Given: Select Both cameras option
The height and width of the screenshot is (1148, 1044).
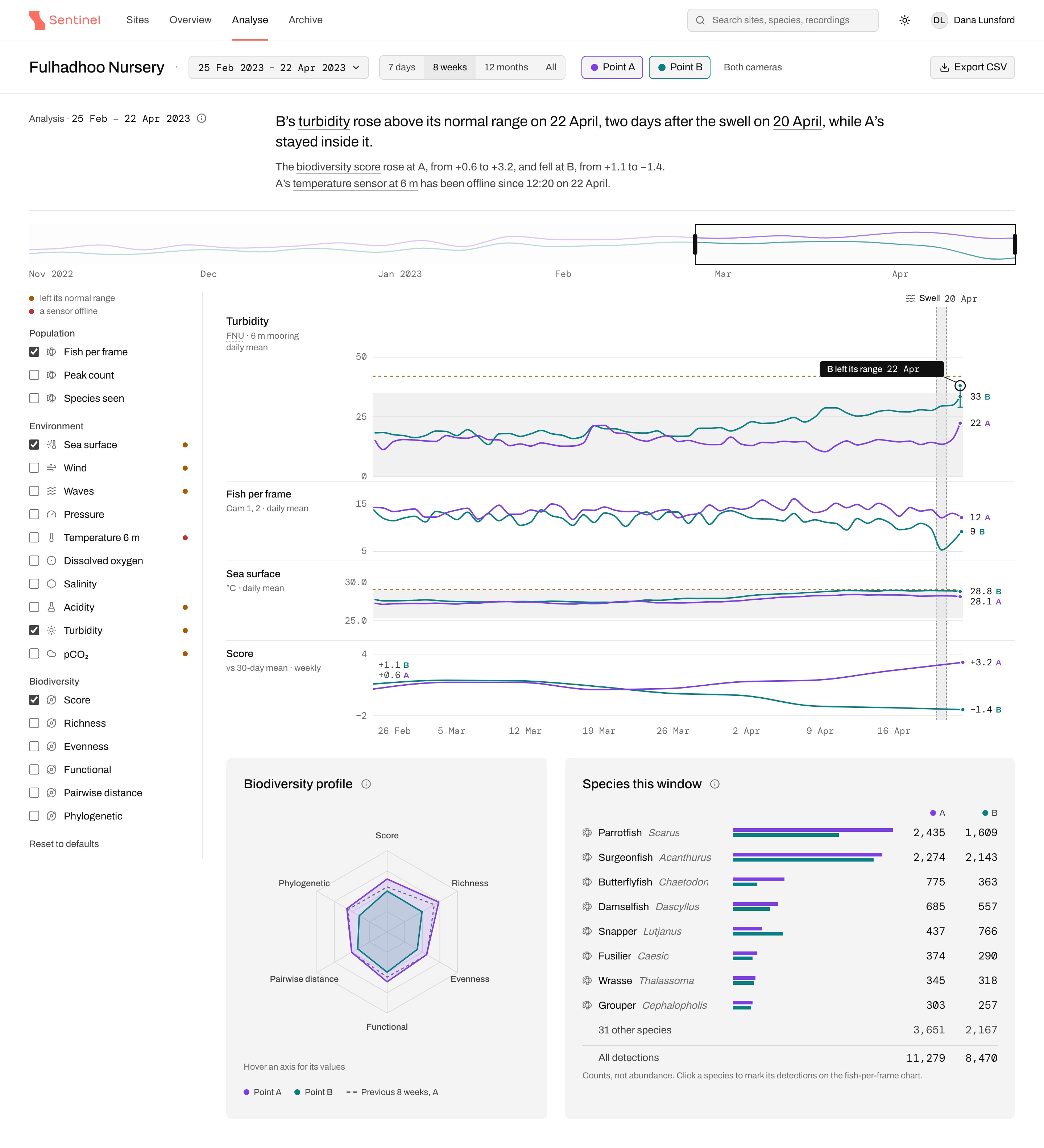Looking at the screenshot, I should 753,67.
